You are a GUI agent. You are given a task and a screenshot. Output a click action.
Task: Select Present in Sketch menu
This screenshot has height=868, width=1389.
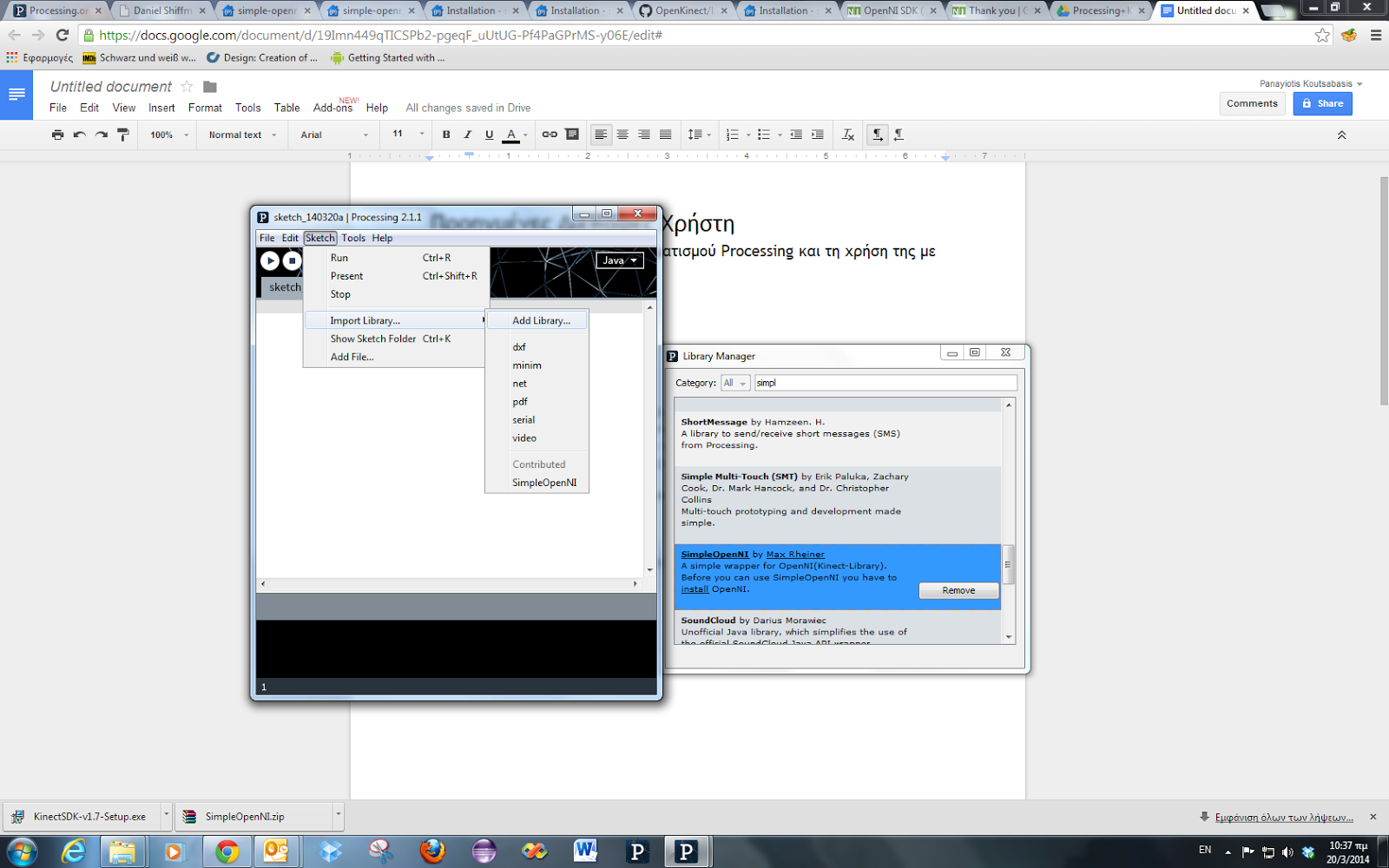point(396,276)
